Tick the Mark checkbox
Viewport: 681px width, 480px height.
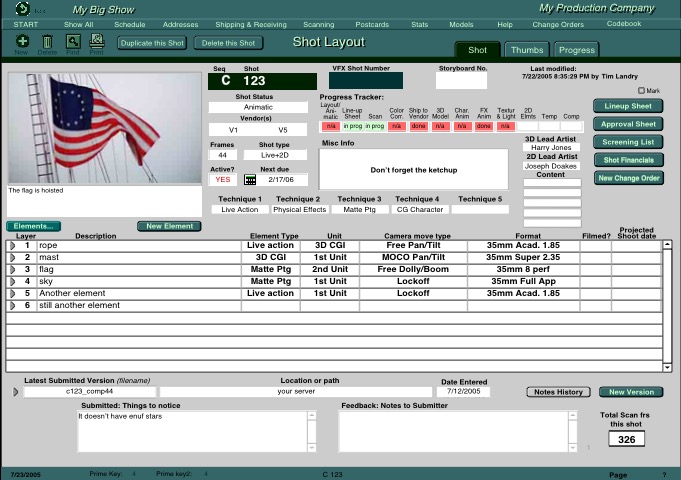pyautogui.click(x=642, y=91)
